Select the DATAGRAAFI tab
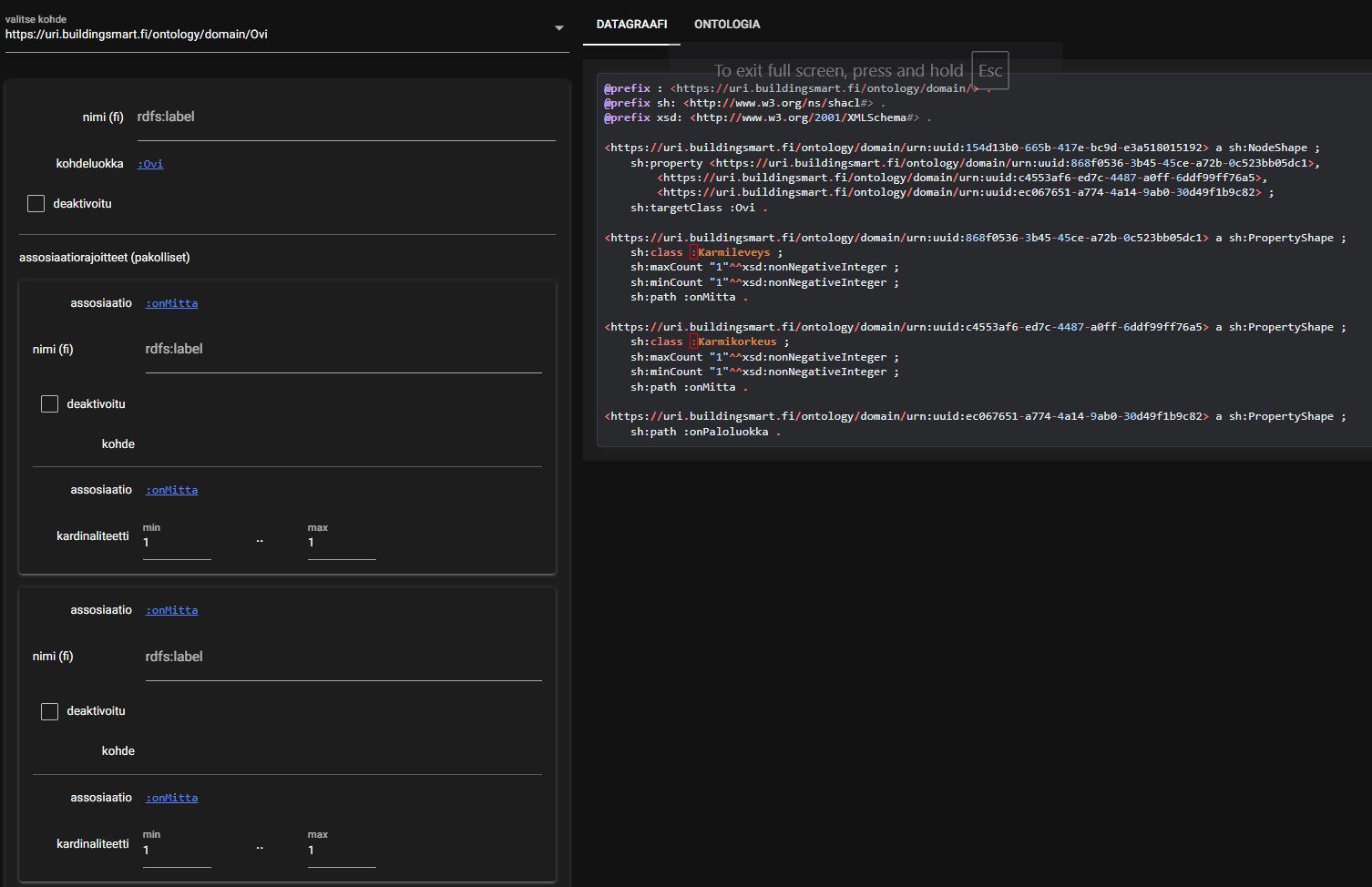 (x=631, y=25)
